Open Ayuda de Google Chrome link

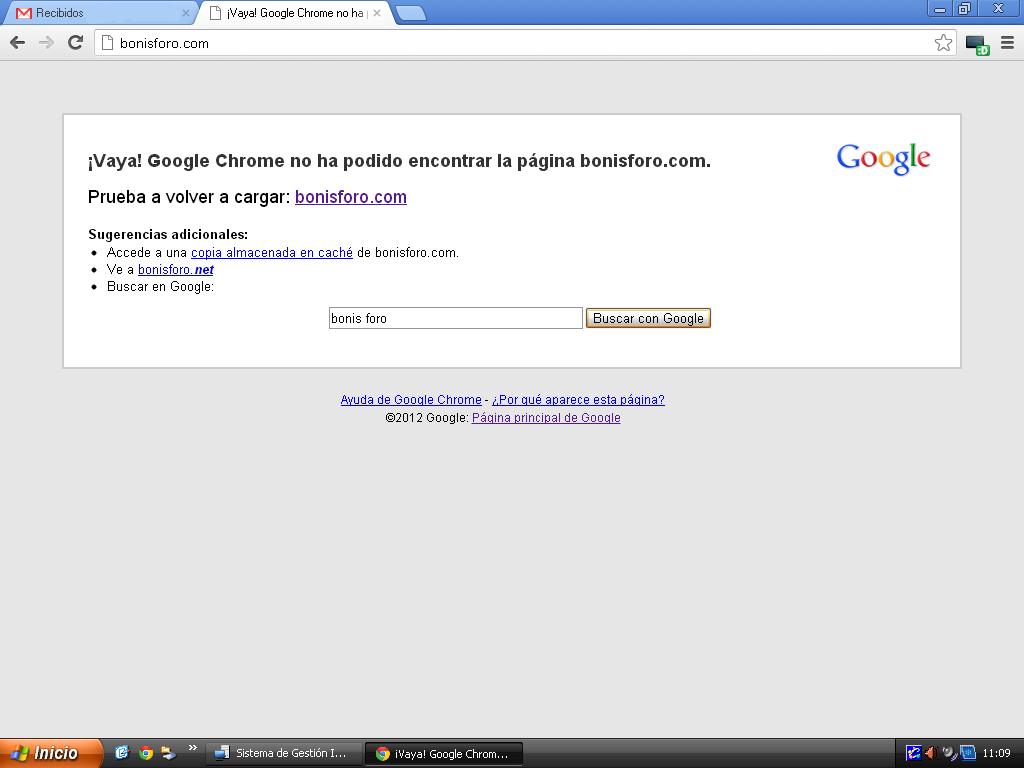pos(411,400)
